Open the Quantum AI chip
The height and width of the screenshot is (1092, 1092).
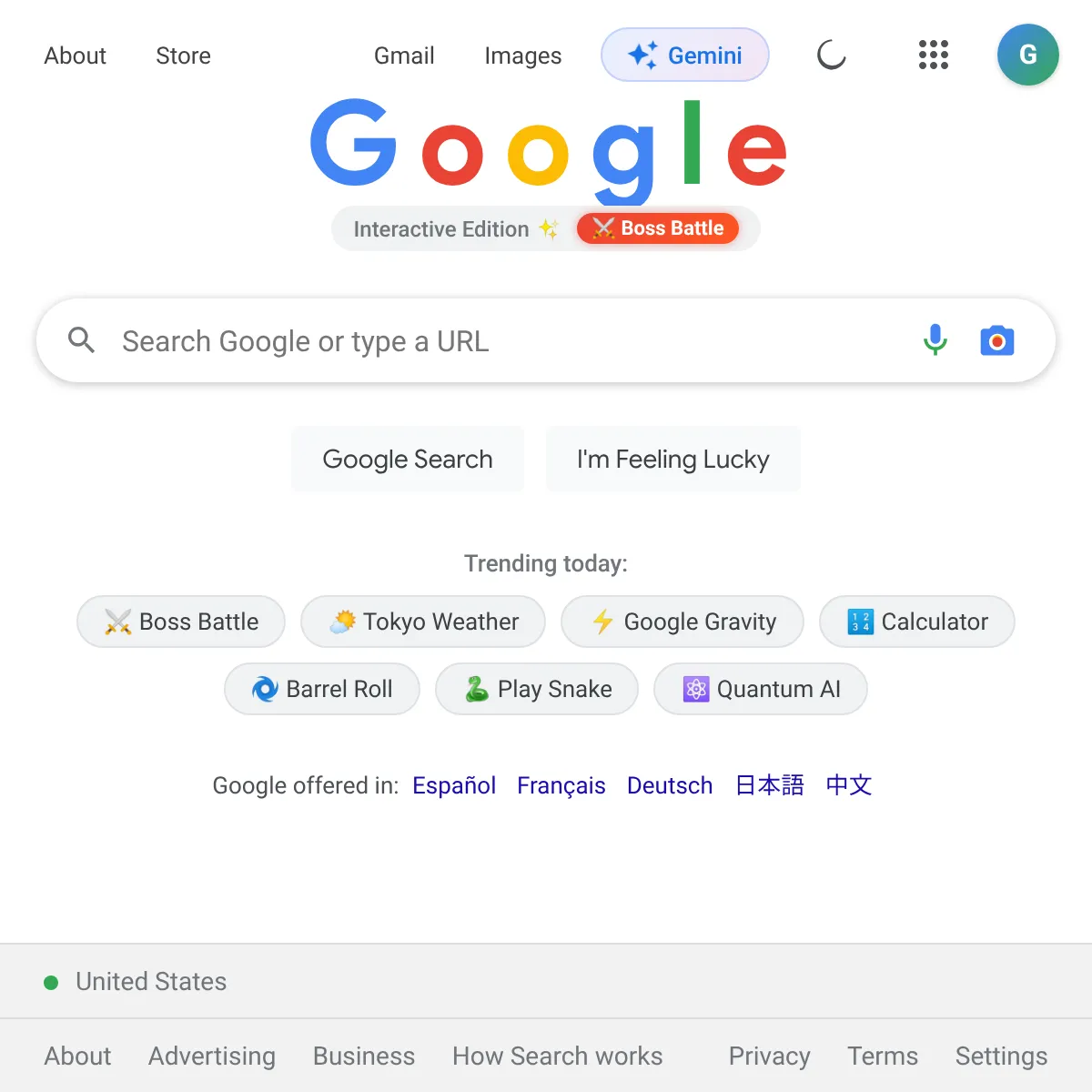pos(761,689)
